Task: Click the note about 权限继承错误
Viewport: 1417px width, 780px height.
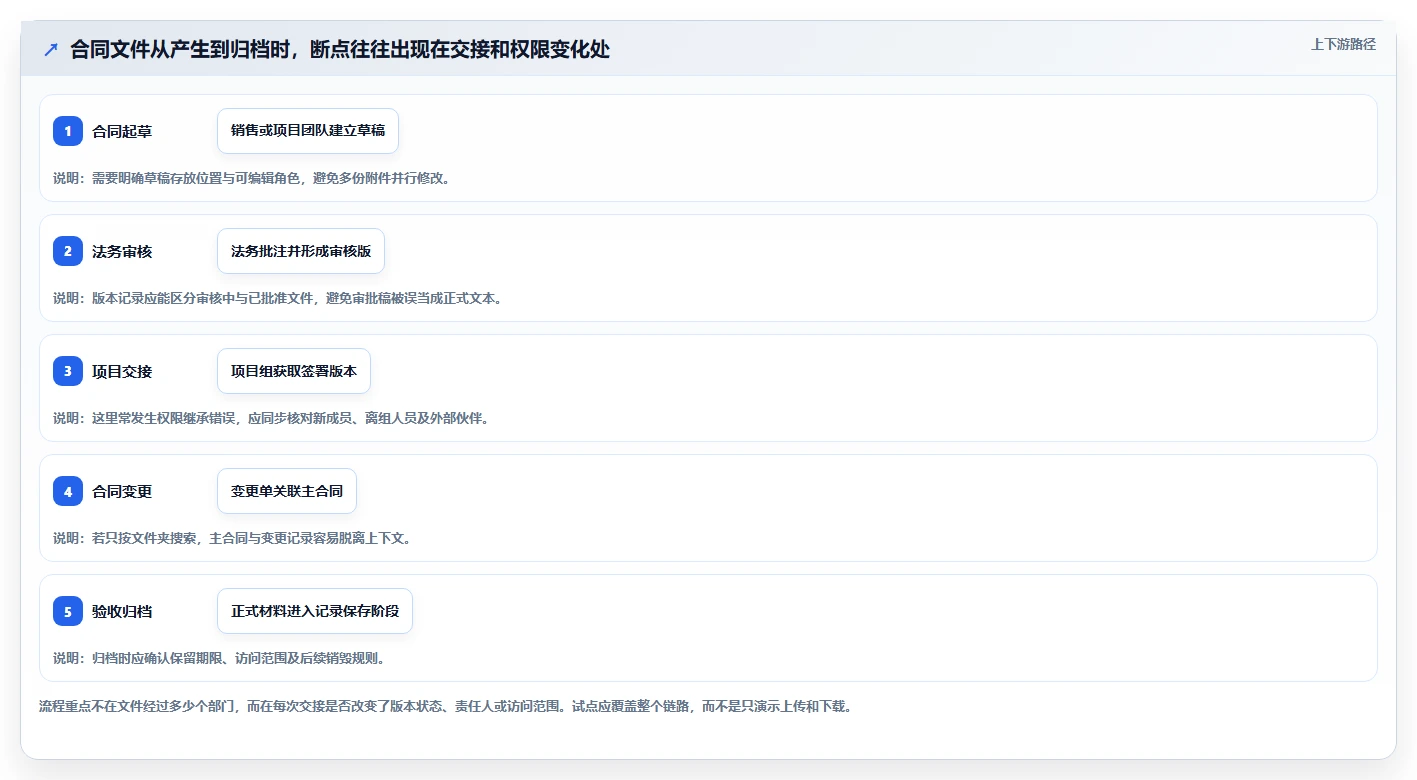Action: pyautogui.click(x=271, y=418)
